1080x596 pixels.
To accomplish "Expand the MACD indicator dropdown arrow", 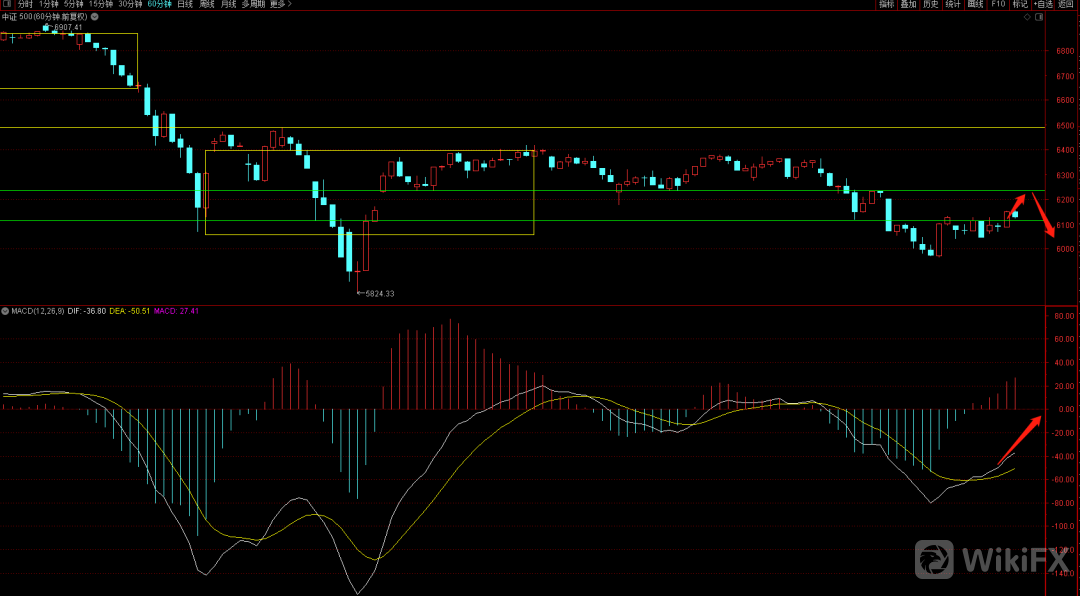I will 5,311.
